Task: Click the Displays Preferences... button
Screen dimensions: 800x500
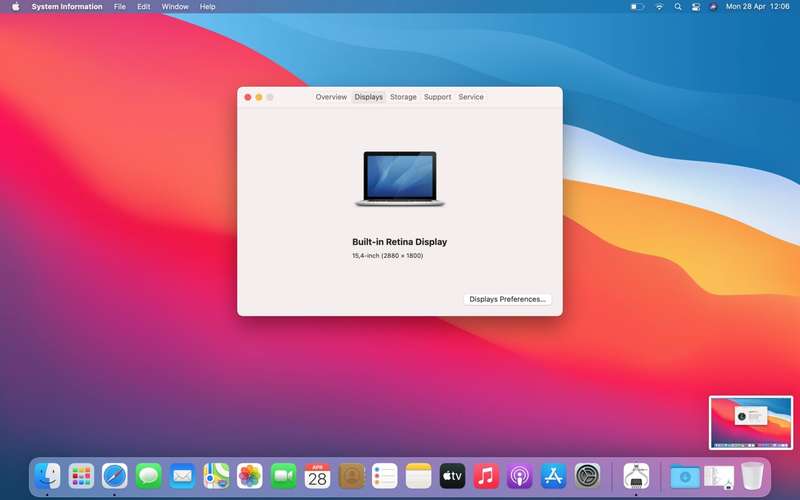Action: point(508,299)
